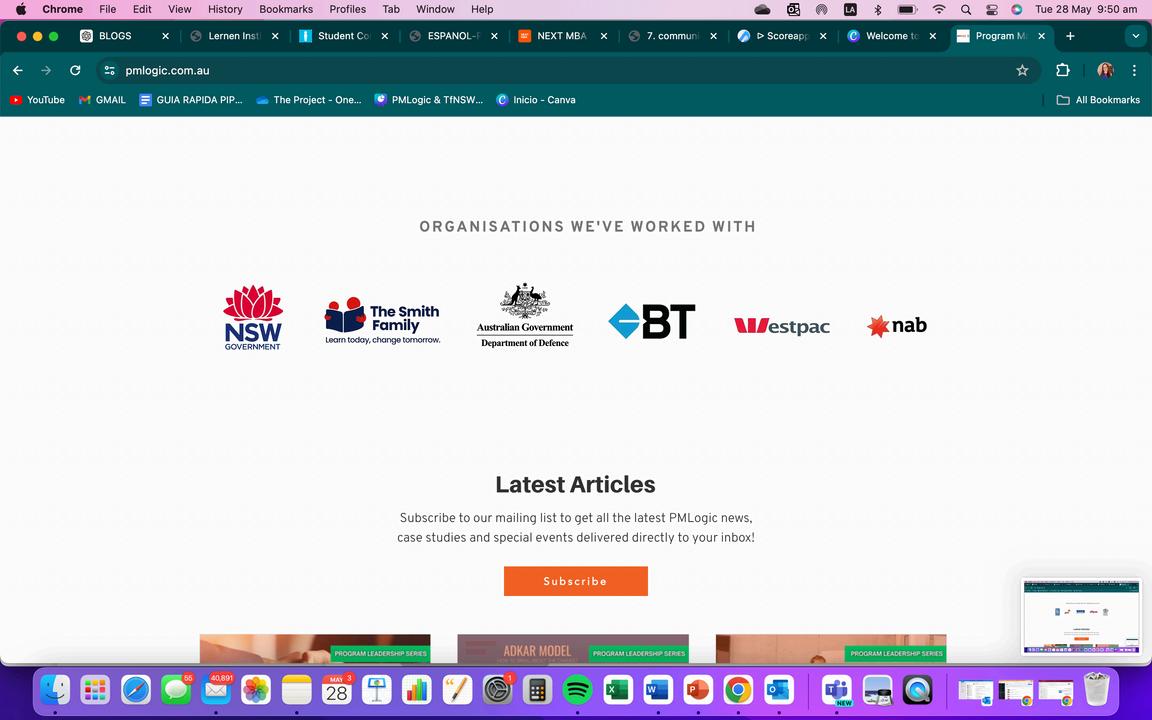Image resolution: width=1152 pixels, height=720 pixels.
Task: View site information icon in address bar
Action: 109,71
